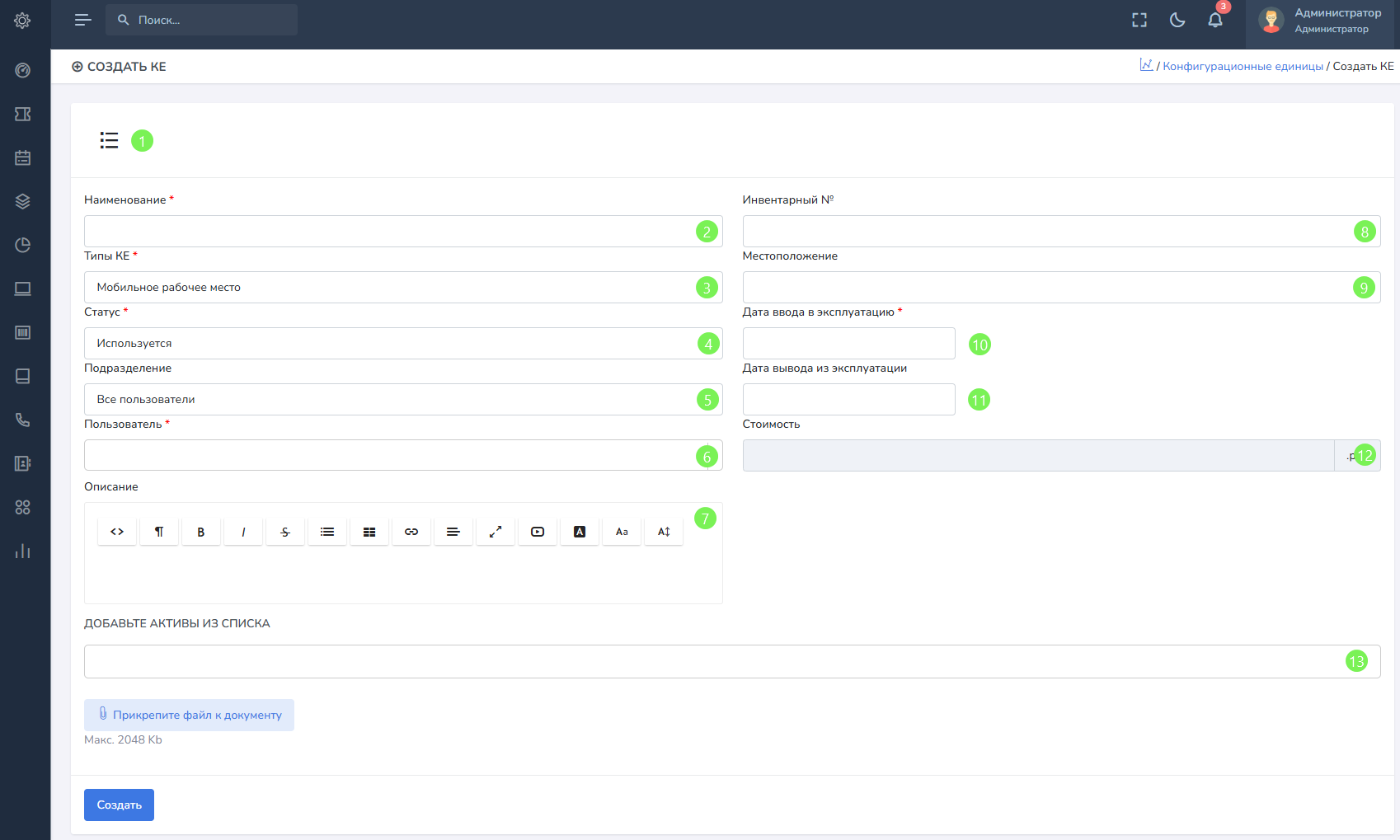Screen dimensions: 1400x840
Task: Switch to dark mode with moon icon
Action: pyautogui.click(x=1177, y=21)
